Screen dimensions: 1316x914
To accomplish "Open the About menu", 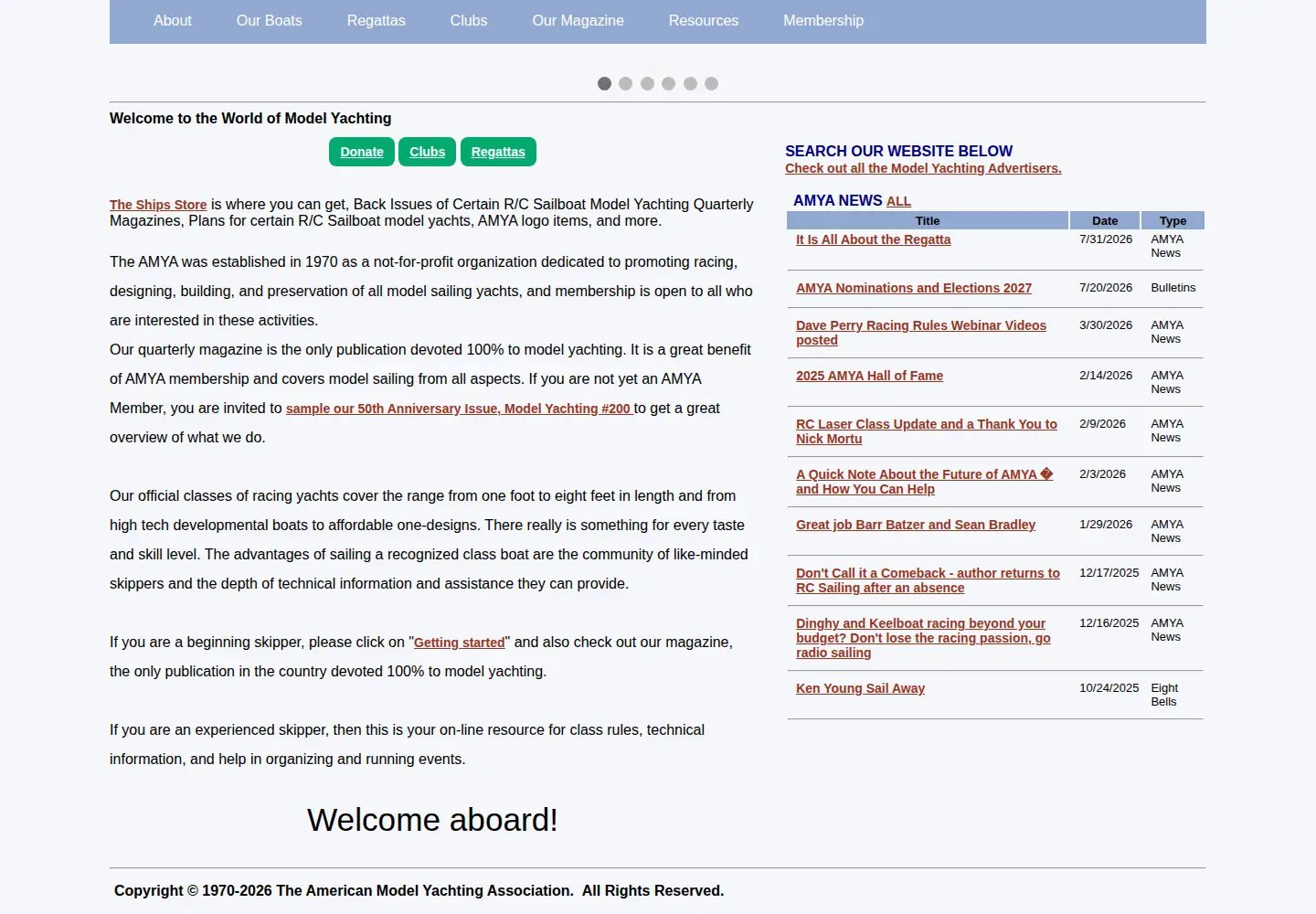I will pos(172,20).
